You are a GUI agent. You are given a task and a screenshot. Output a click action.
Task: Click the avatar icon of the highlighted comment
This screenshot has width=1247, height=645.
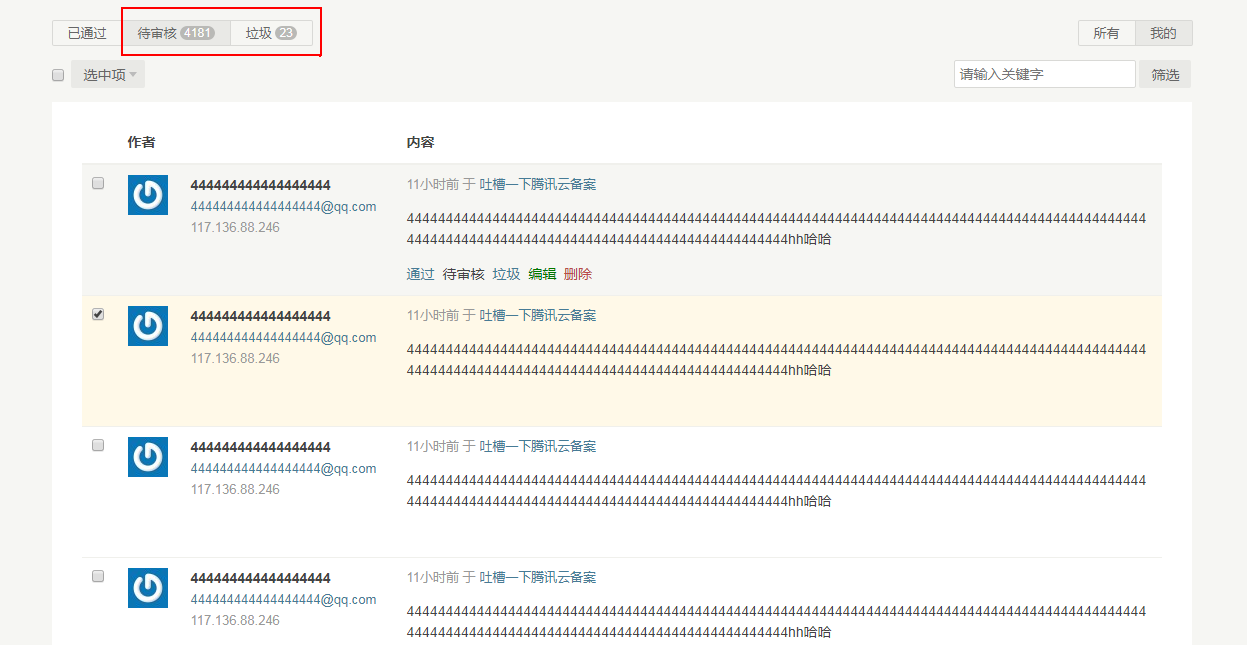(x=147, y=326)
